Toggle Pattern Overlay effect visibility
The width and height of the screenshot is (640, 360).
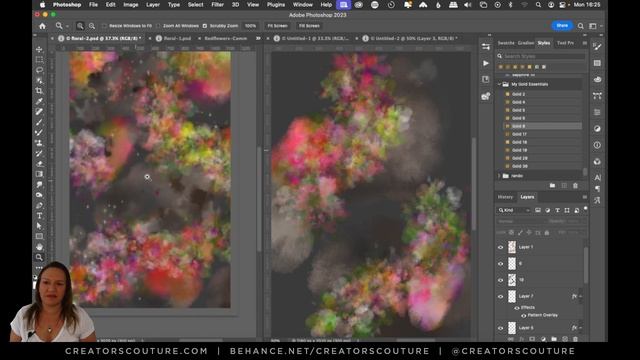click(x=523, y=316)
